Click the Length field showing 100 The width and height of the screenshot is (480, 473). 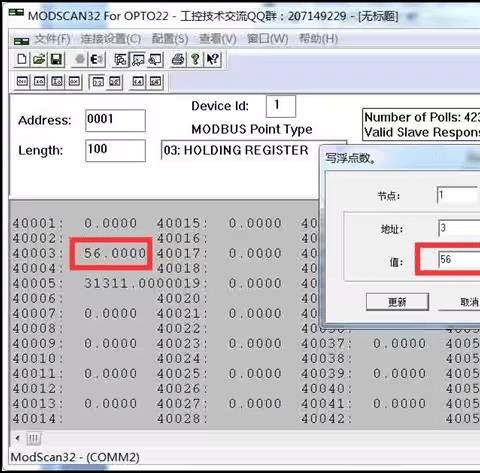click(x=115, y=151)
